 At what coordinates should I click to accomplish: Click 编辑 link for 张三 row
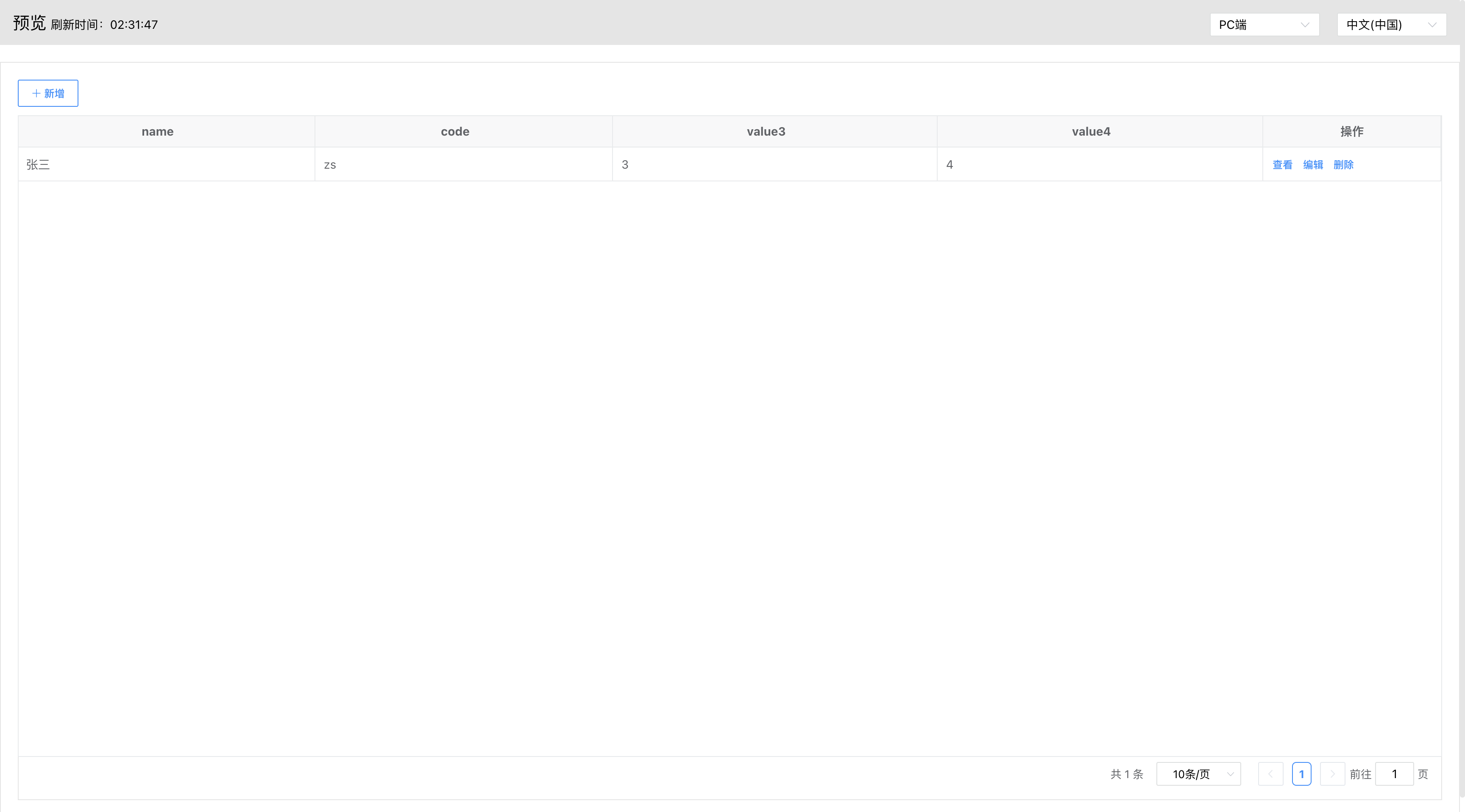[x=1312, y=165]
